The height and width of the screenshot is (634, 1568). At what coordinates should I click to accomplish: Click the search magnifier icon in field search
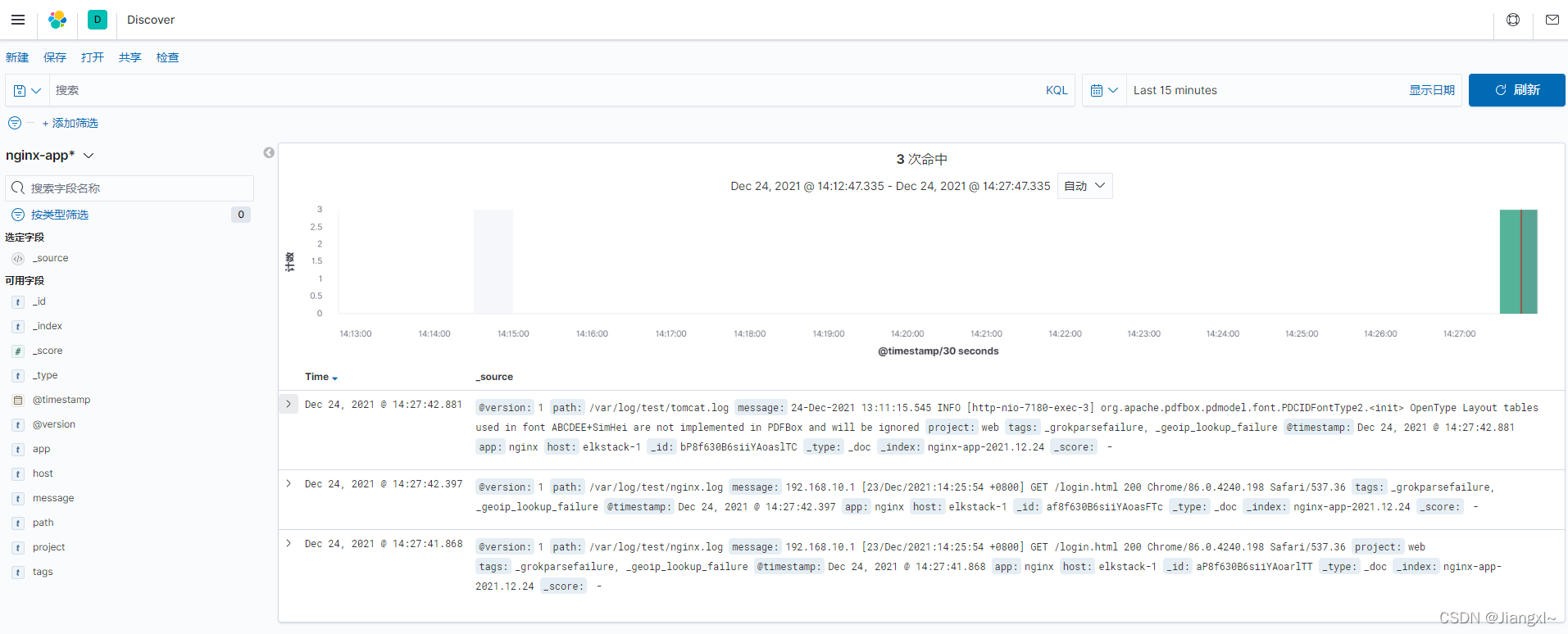[x=18, y=188]
